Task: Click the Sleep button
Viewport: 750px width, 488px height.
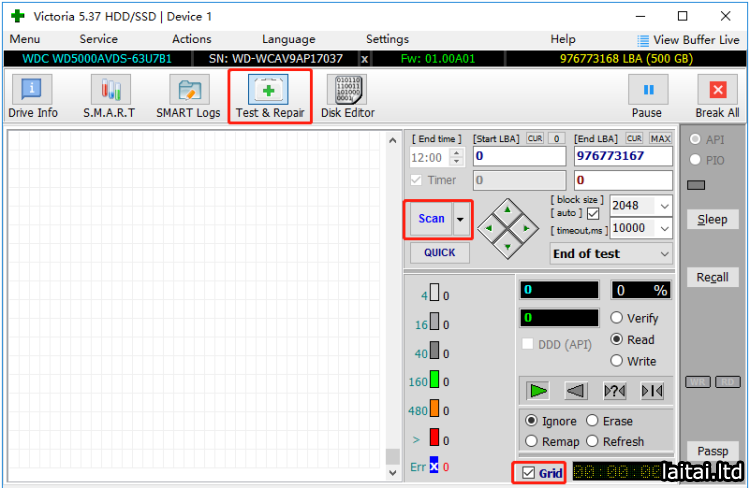Action: click(x=712, y=219)
